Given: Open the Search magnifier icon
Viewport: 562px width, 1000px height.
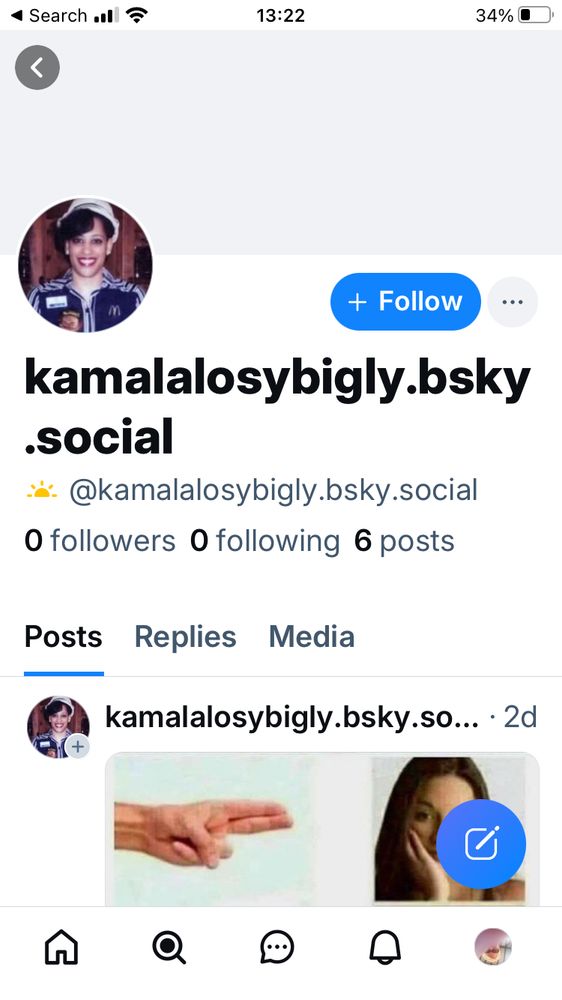Looking at the screenshot, I should pyautogui.click(x=169, y=947).
